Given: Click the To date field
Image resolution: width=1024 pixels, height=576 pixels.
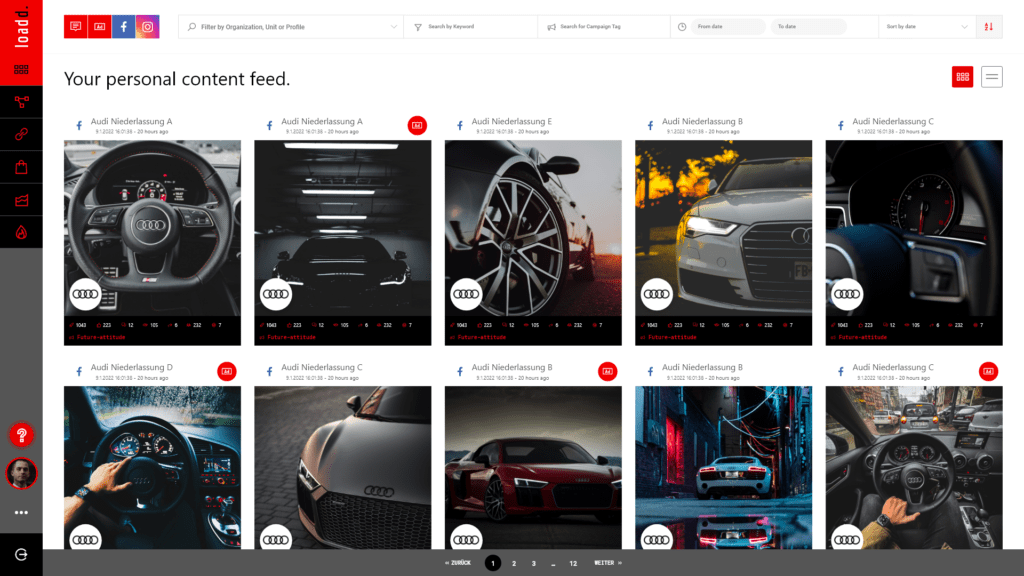Looking at the screenshot, I should (808, 27).
